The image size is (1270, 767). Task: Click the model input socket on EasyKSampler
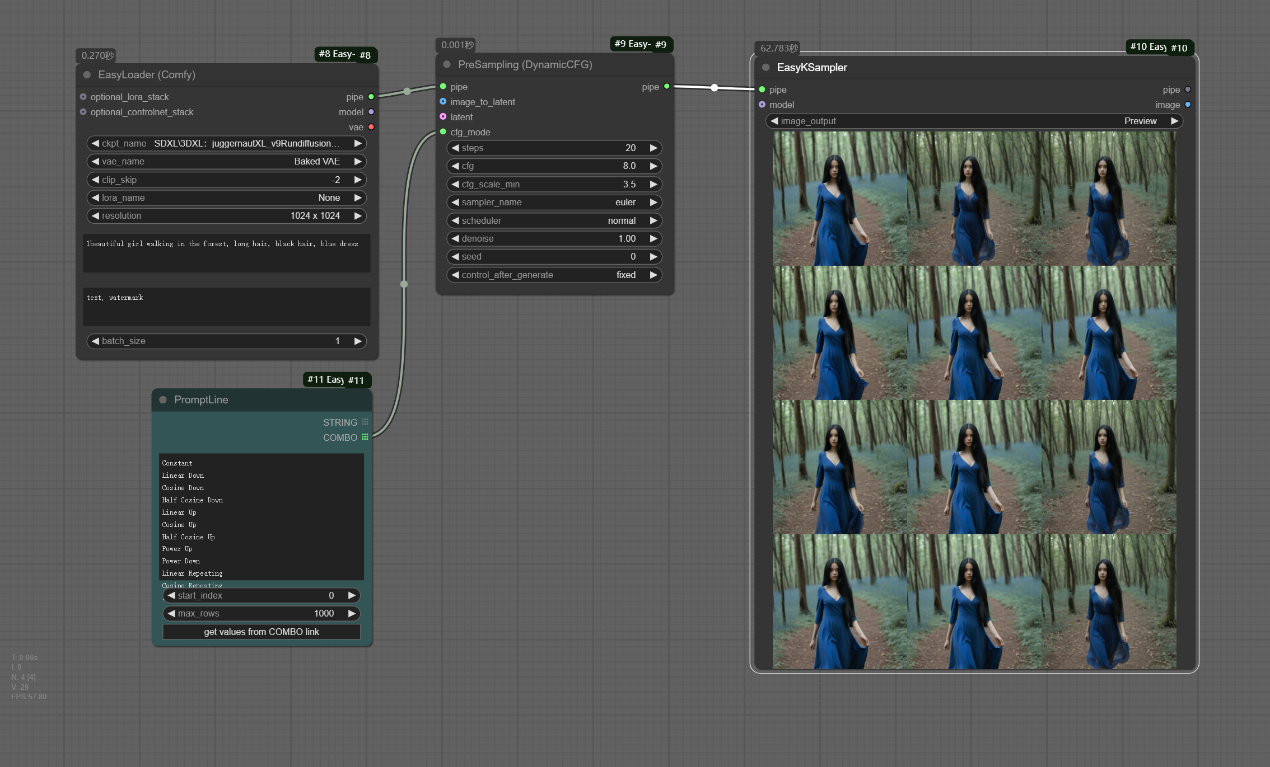762,104
